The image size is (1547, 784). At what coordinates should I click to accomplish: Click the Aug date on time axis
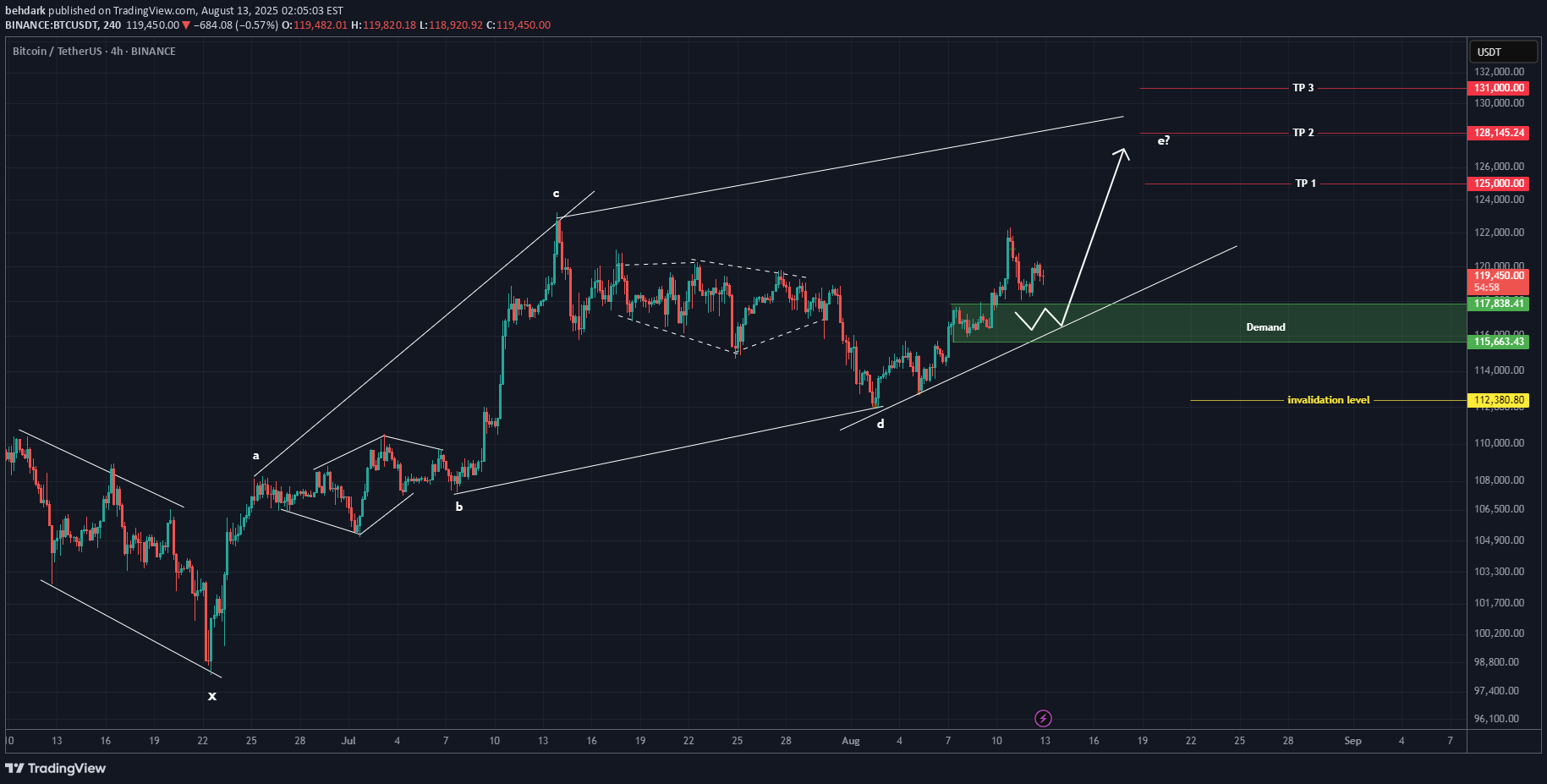click(x=851, y=741)
